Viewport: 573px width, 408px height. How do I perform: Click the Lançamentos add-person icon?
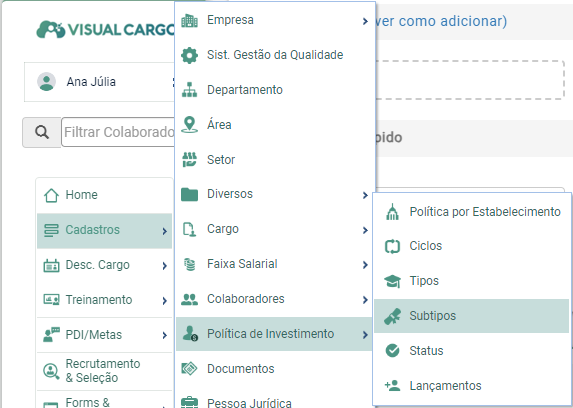click(x=392, y=385)
